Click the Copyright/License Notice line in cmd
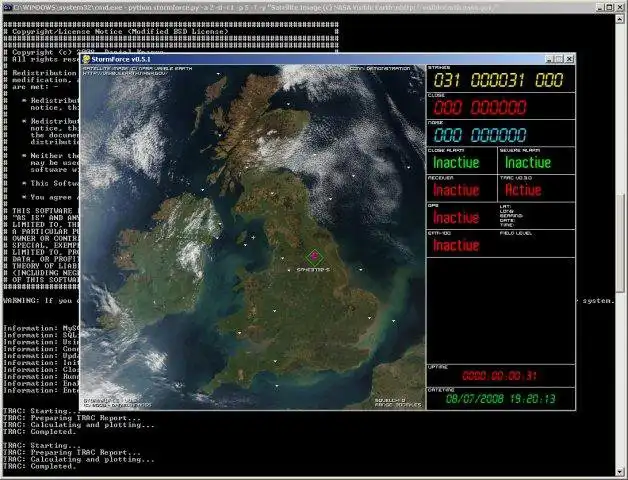 pyautogui.click(x=120, y=31)
